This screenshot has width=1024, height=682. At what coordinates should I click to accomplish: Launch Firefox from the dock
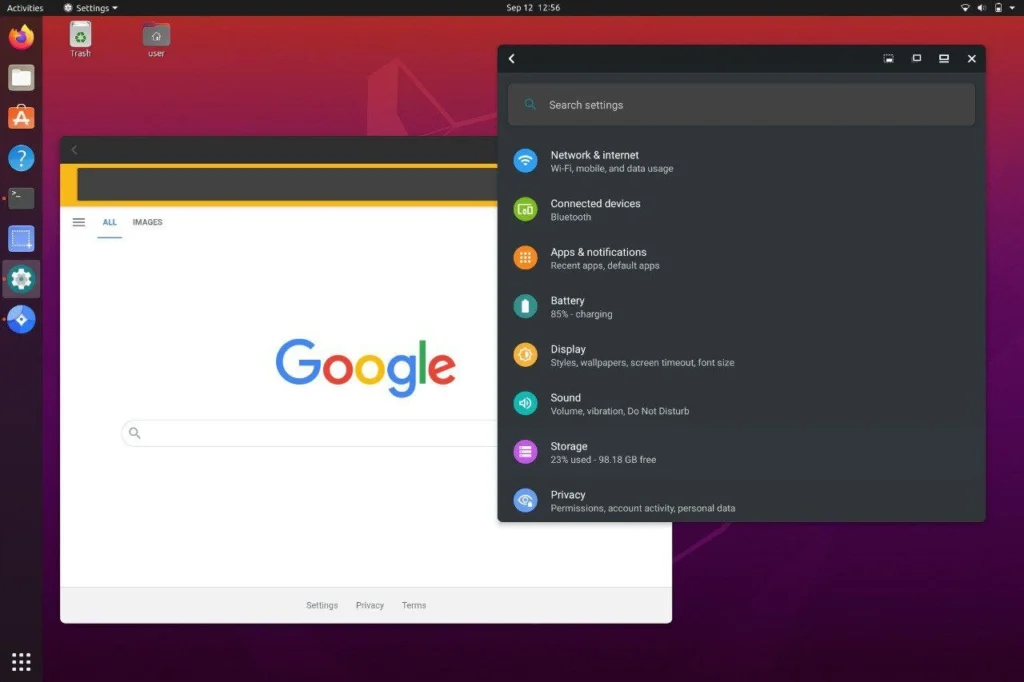point(21,37)
